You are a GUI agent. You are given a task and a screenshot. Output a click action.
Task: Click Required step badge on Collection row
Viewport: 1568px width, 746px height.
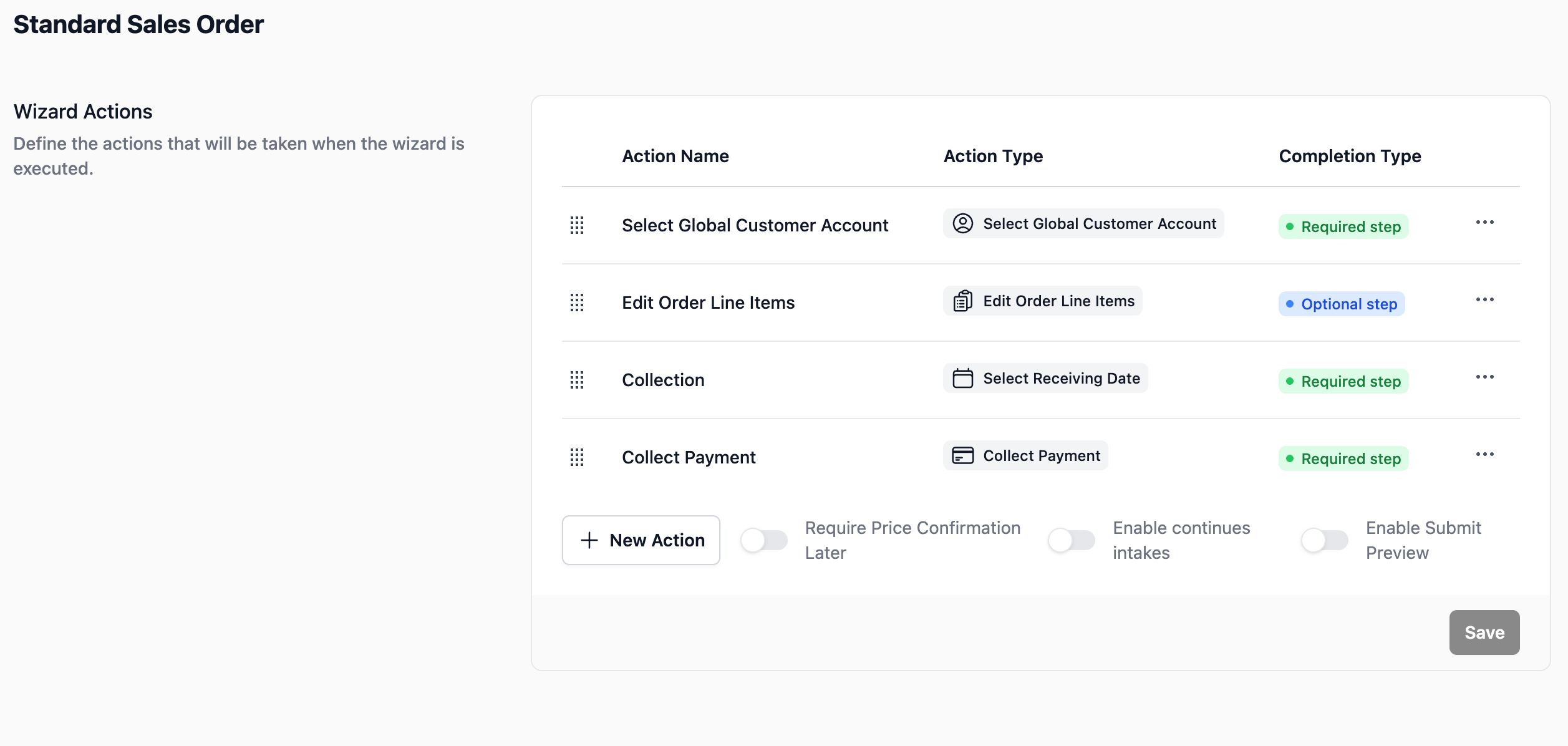(x=1343, y=381)
